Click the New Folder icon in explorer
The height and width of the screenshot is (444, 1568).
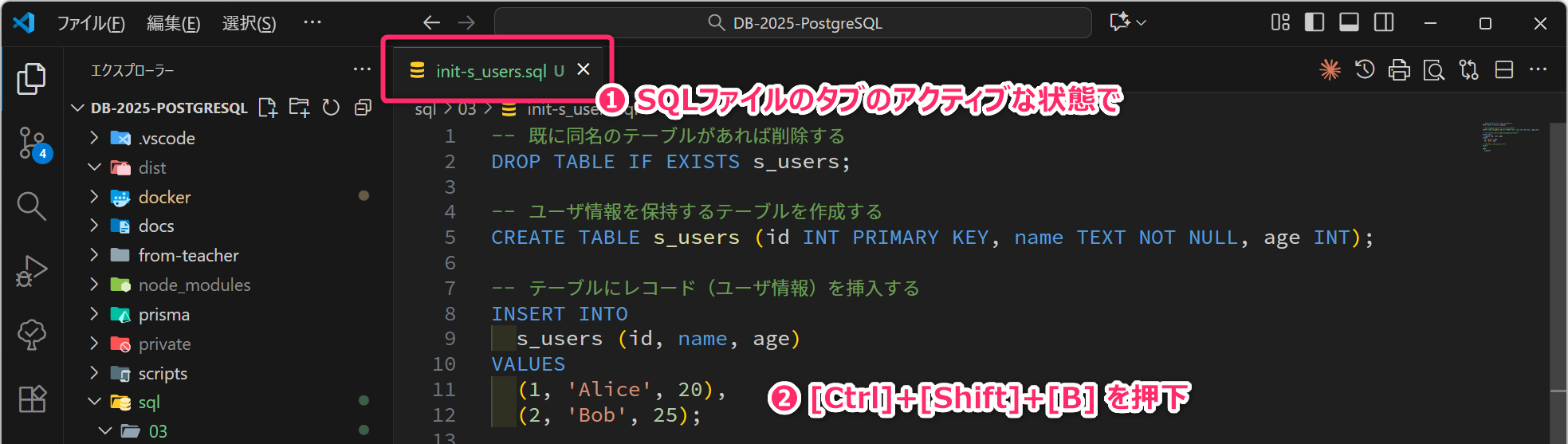click(299, 108)
